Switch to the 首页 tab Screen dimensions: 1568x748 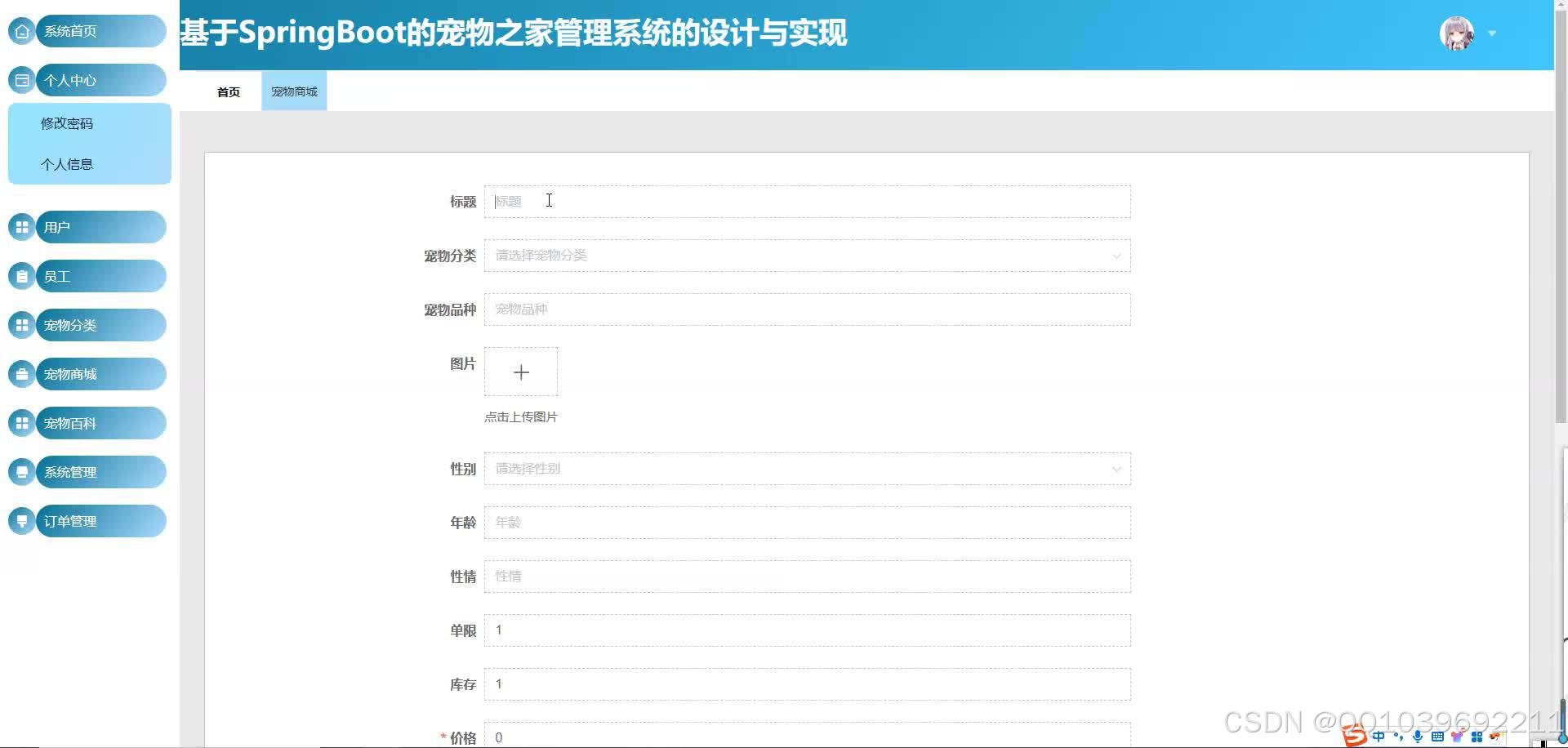228,91
